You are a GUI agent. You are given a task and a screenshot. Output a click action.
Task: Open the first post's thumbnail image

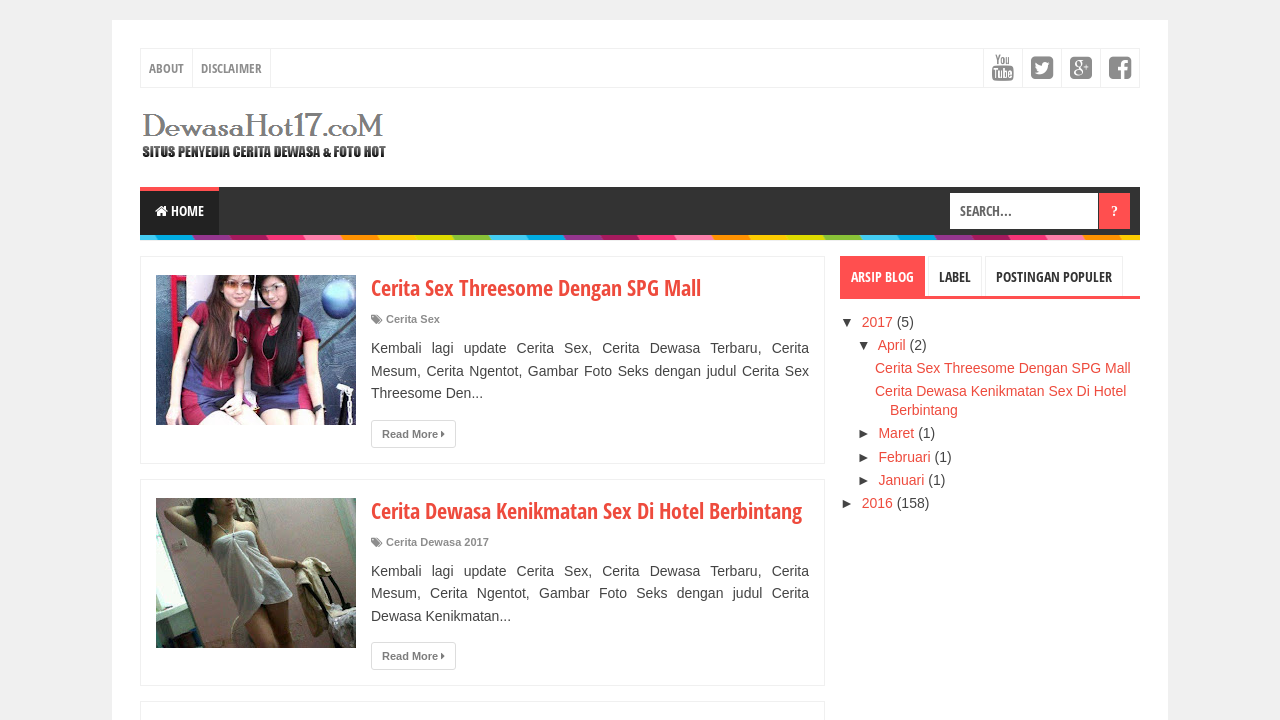[256, 350]
